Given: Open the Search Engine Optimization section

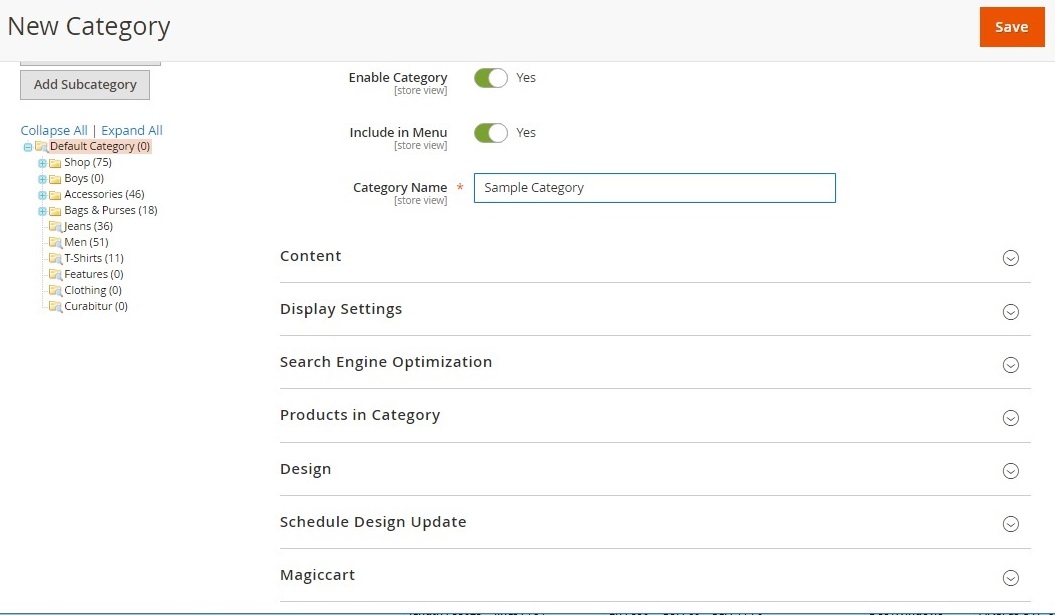Looking at the screenshot, I should click(x=386, y=362).
